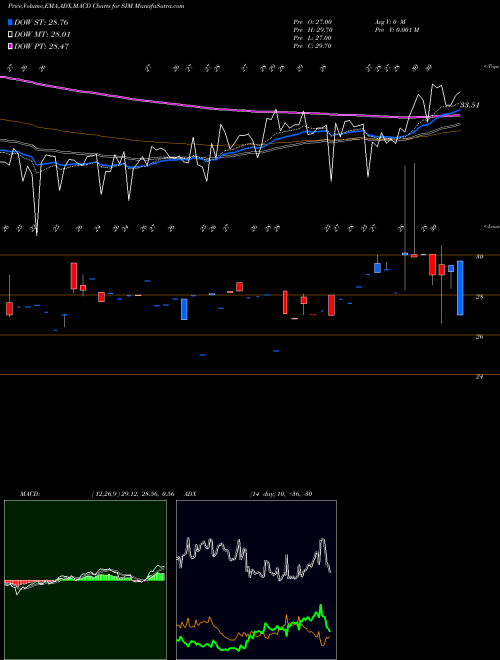Select the 'DOW PT: 28.47' legend text

click(41, 46)
